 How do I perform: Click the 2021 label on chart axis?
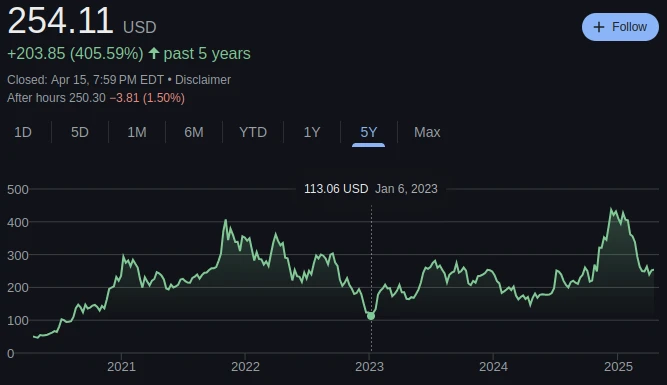[x=121, y=367]
